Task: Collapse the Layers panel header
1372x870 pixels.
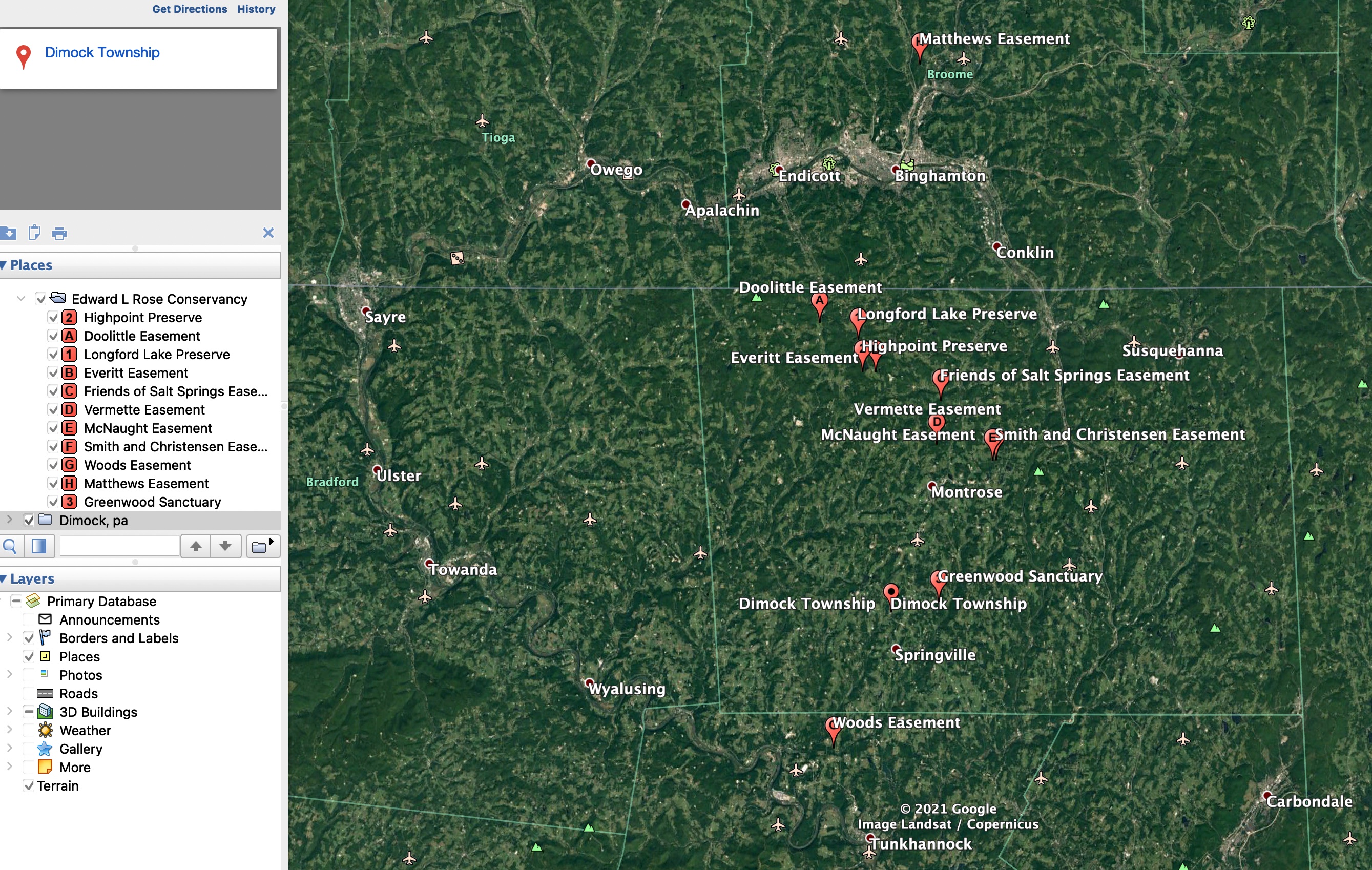Action: (x=5, y=579)
